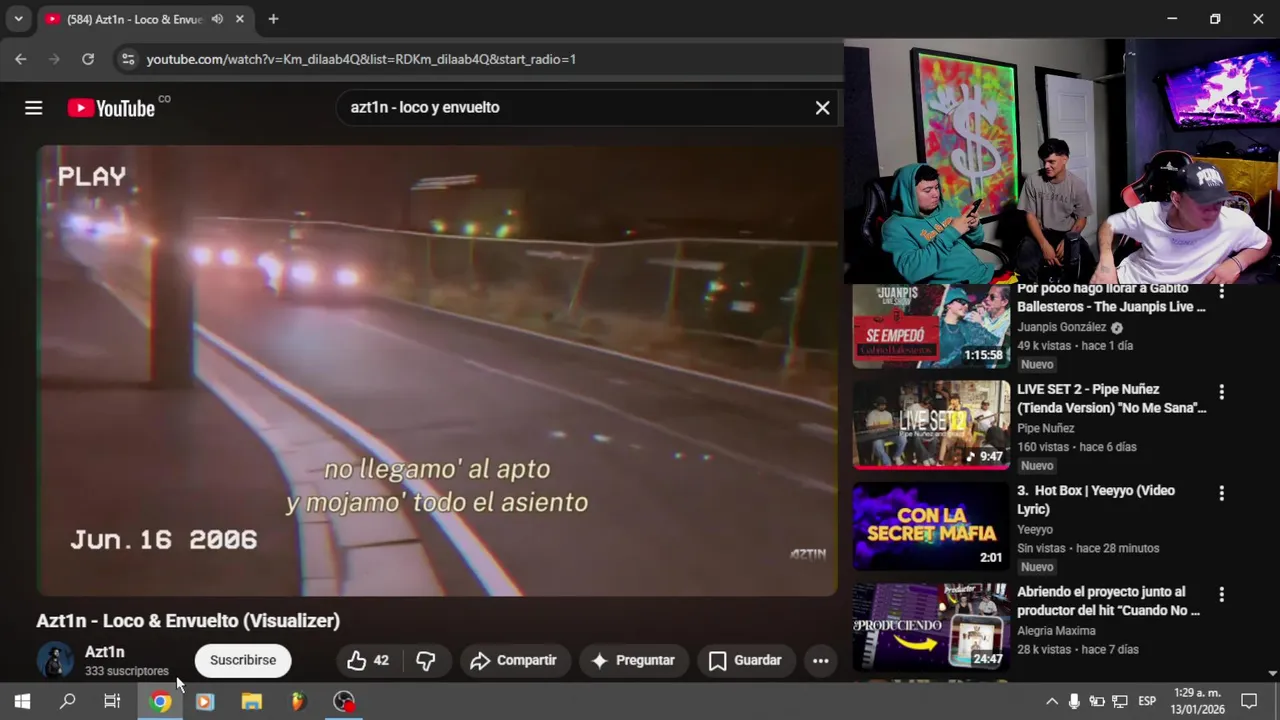This screenshot has height=720, width=1280.
Task: Show hidden system tray icons
Action: (x=1051, y=701)
